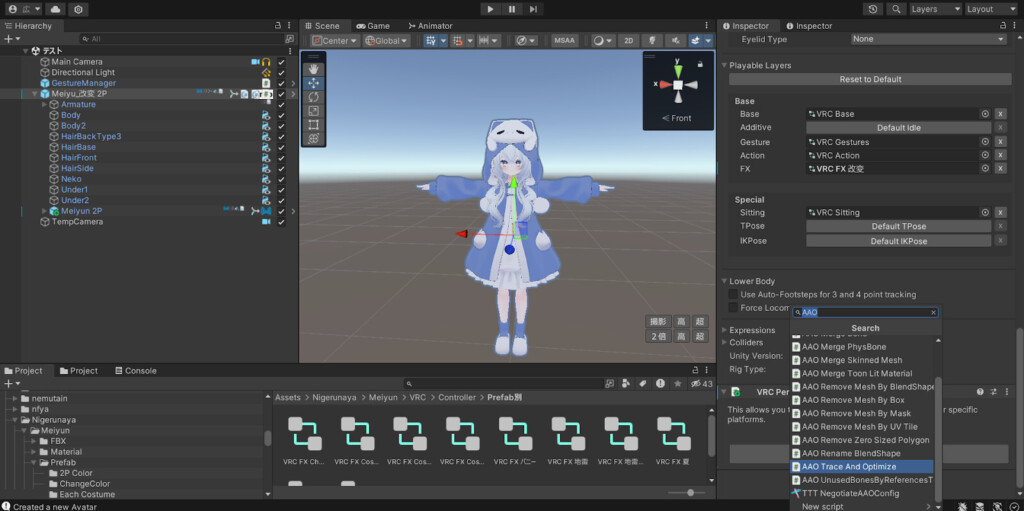1024x511 pixels.
Task: Open object picker for VRC Gestures
Action: (x=985, y=142)
